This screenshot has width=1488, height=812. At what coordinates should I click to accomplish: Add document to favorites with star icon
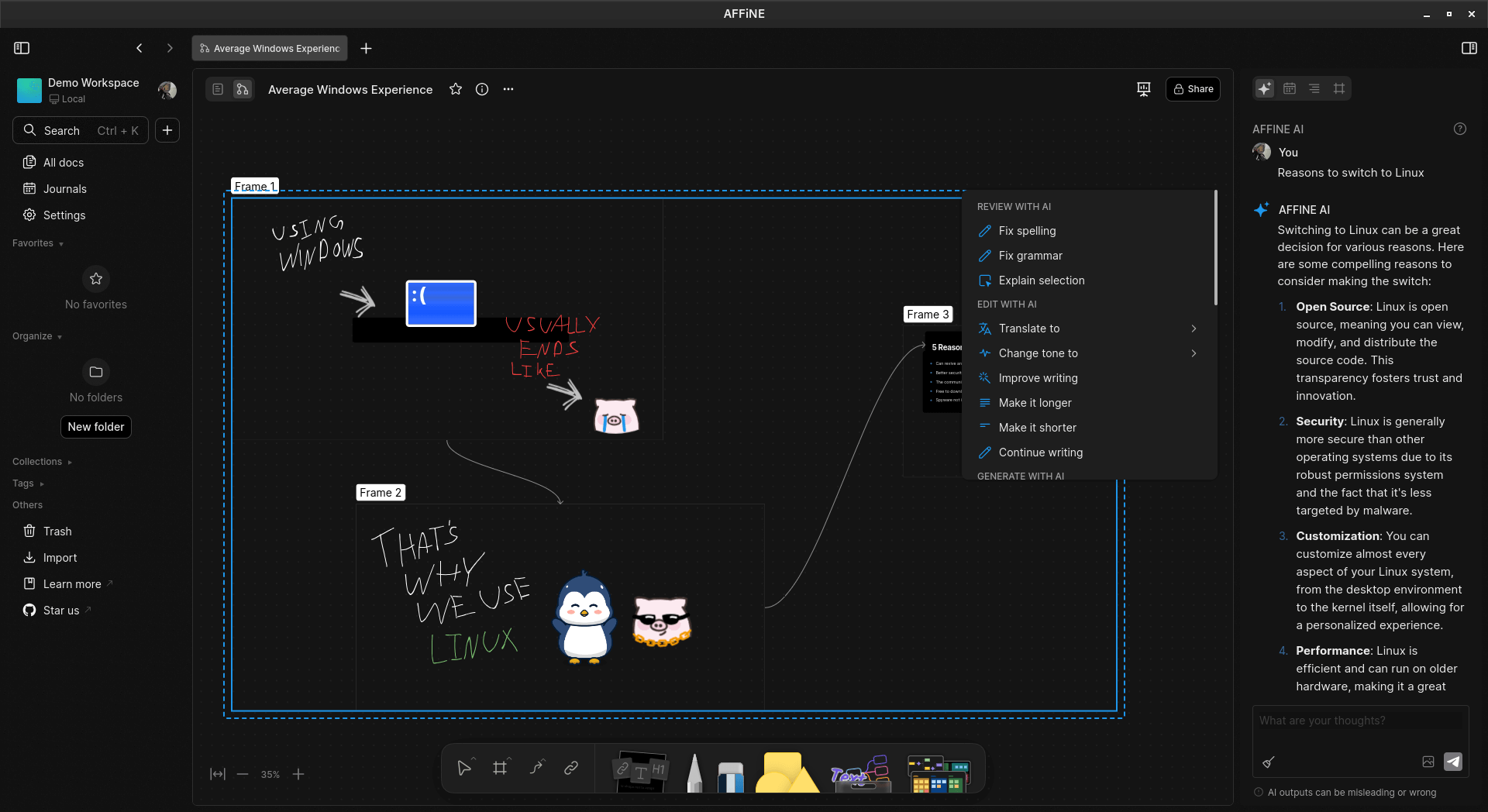[456, 89]
